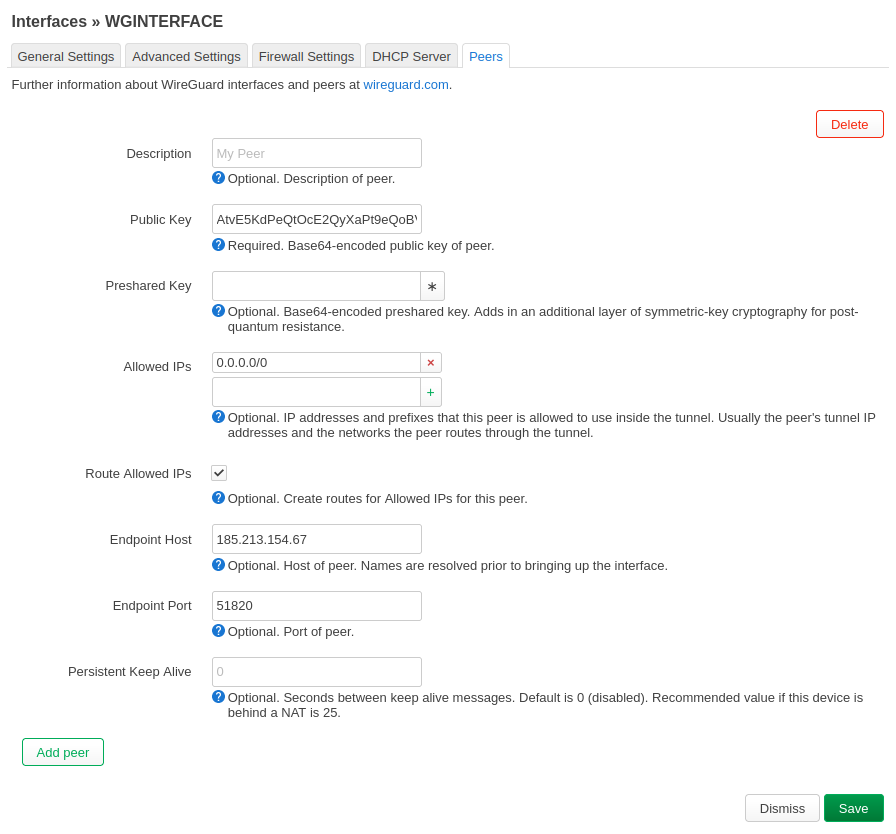Go to the Firewall Settings tab

[306, 56]
